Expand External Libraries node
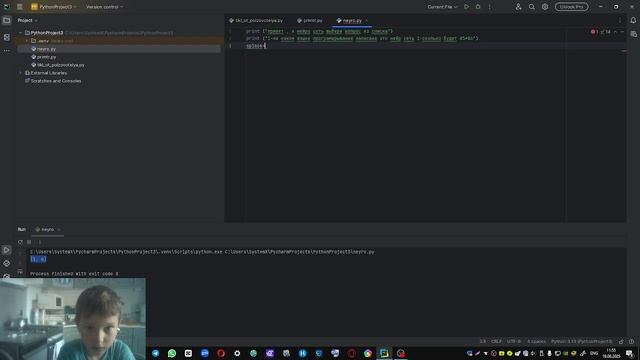Image resolution: width=640 pixels, height=360 pixels. pyautogui.click(x=20, y=73)
